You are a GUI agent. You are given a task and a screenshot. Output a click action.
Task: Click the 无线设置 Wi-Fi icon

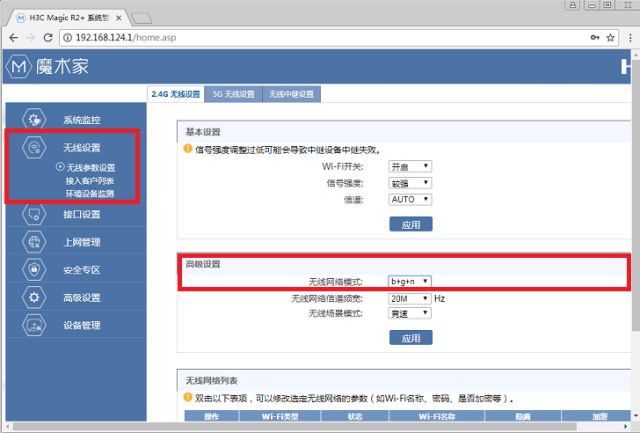[34, 148]
